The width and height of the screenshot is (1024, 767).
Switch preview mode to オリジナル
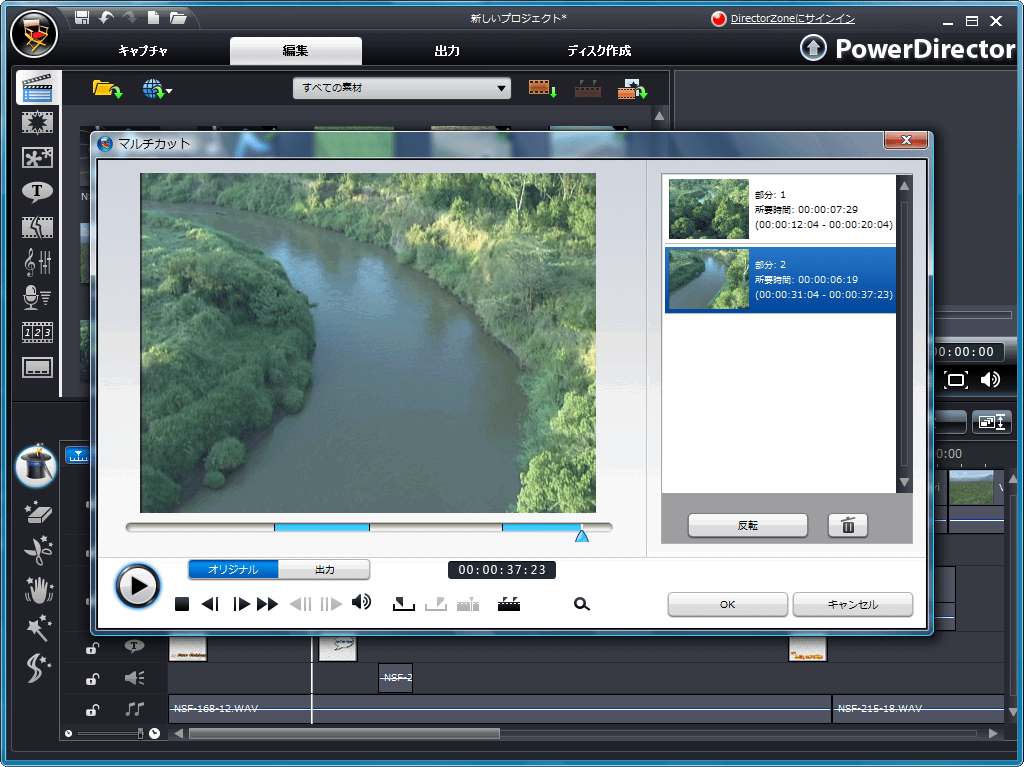pyautogui.click(x=233, y=570)
